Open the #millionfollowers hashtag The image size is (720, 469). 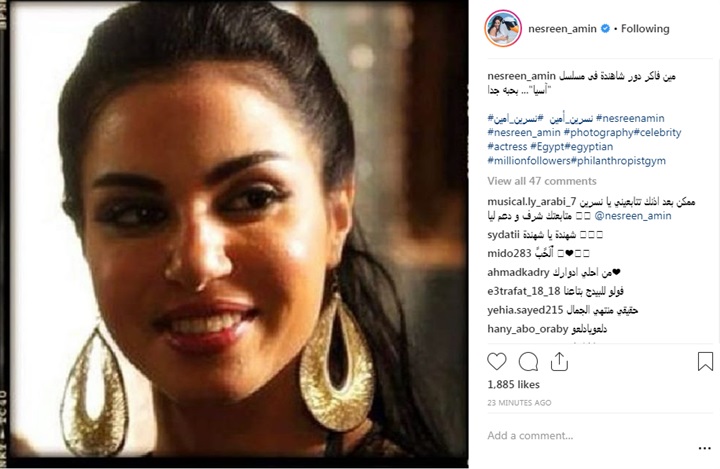[529, 161]
